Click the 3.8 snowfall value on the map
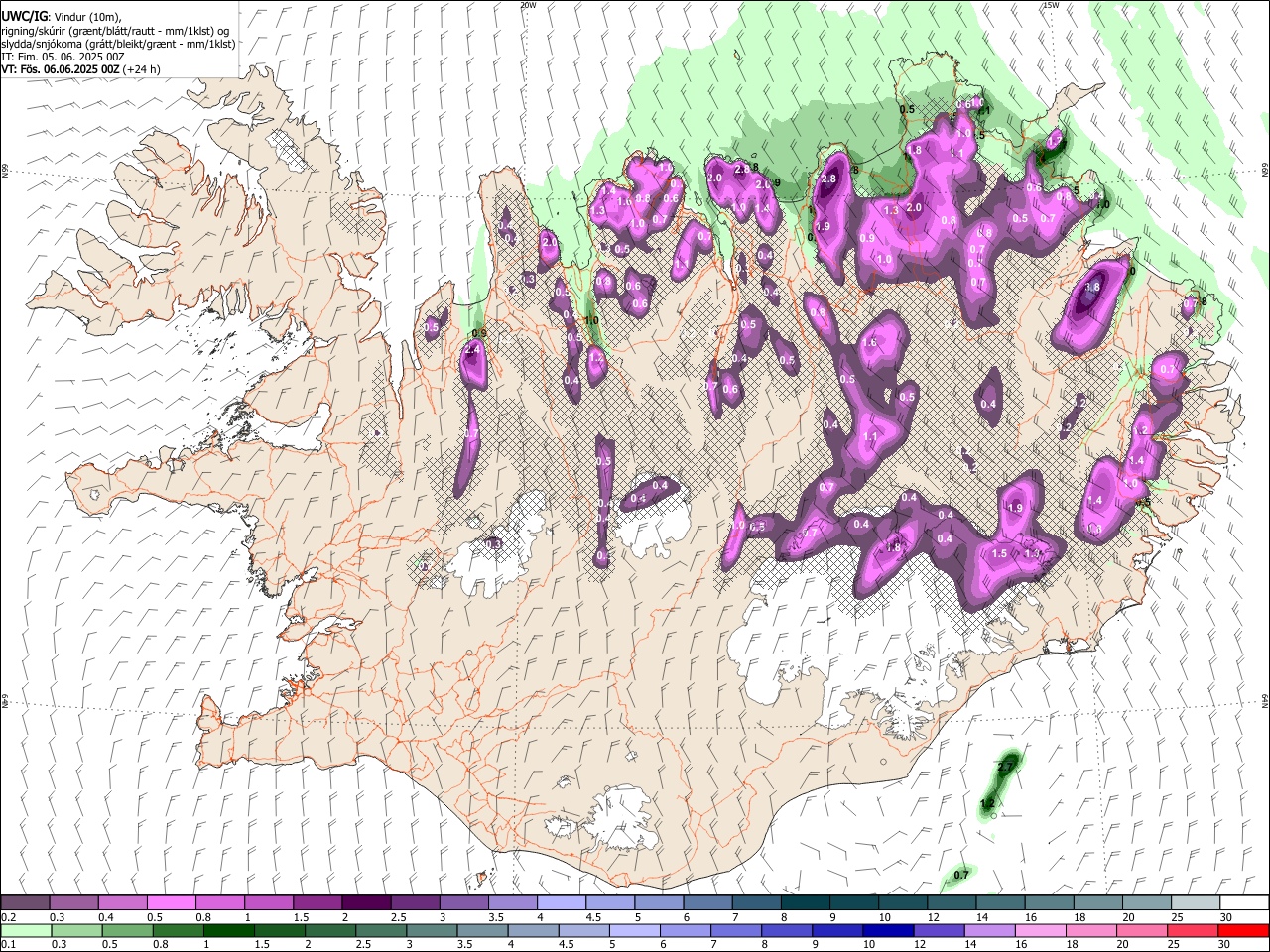Screen dimensions: 1270x952 (1092, 287)
